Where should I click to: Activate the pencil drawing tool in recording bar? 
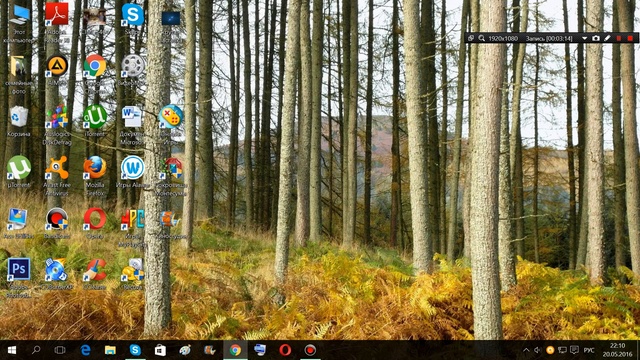click(x=607, y=38)
